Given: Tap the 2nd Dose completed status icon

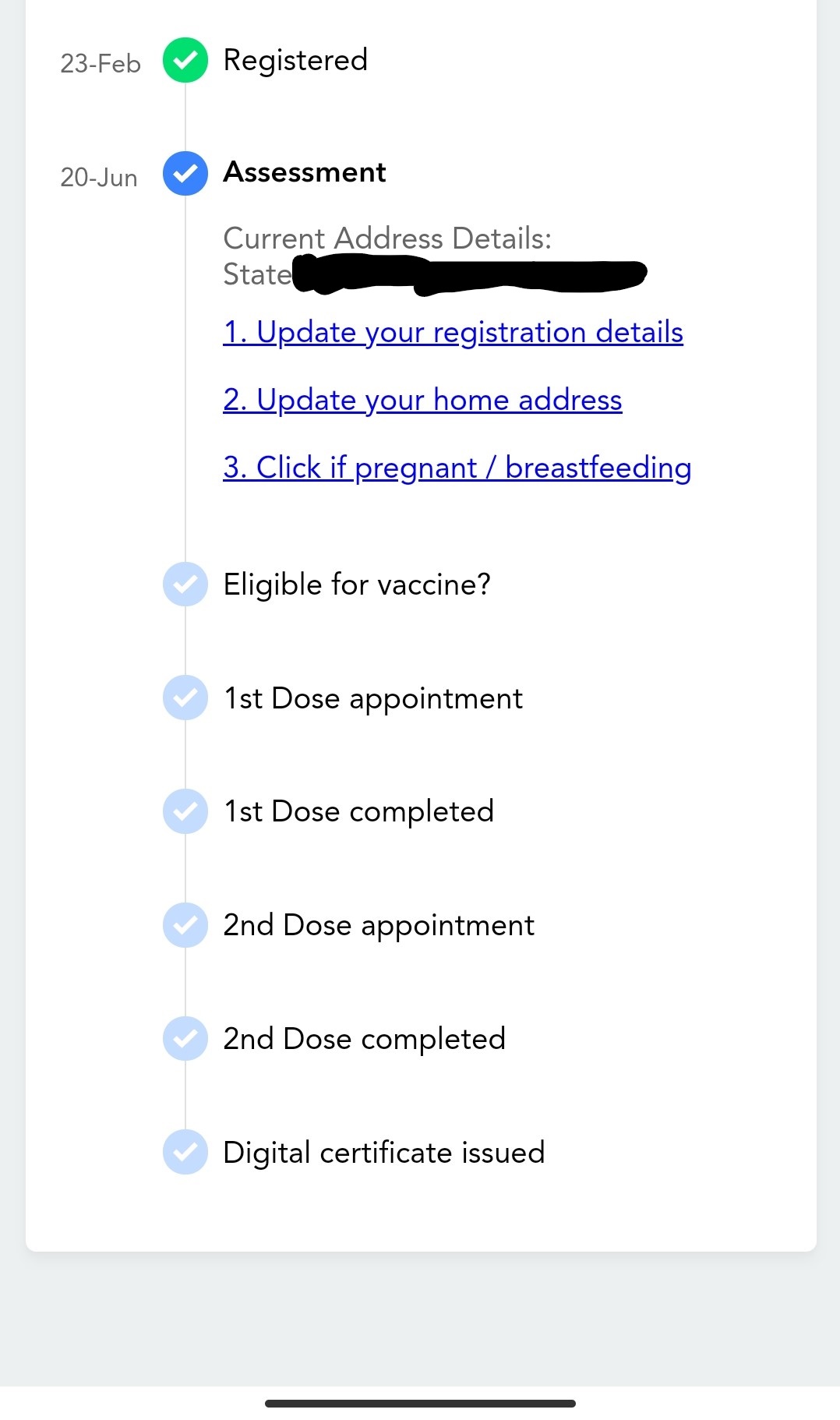Looking at the screenshot, I should coord(185,1039).
